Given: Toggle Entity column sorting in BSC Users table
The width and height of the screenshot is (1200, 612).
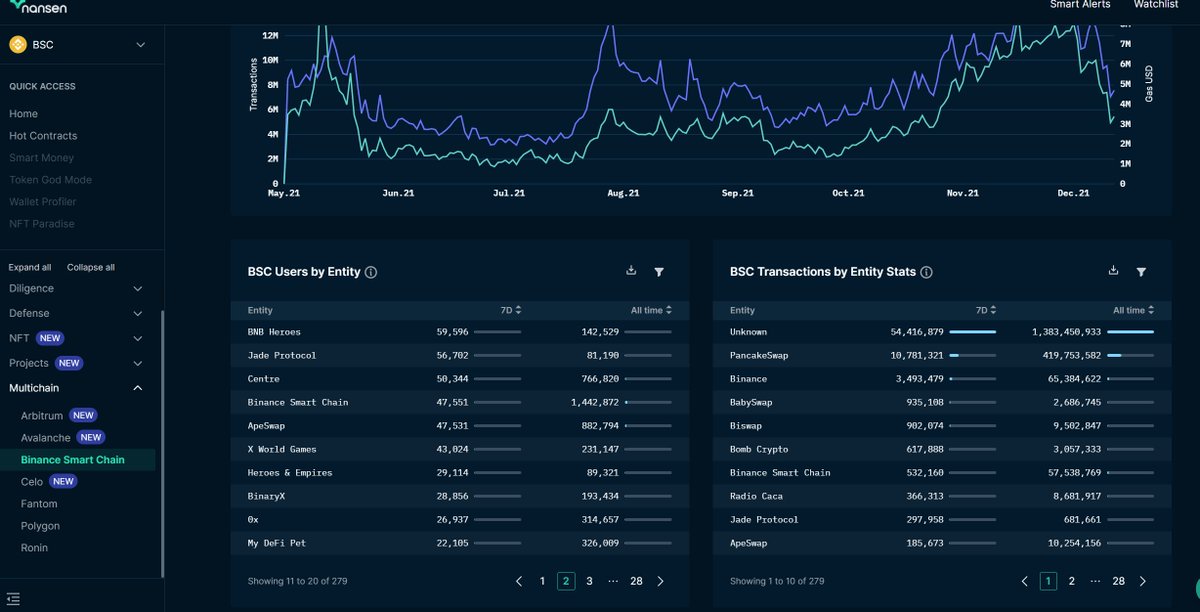Looking at the screenshot, I should (260, 310).
